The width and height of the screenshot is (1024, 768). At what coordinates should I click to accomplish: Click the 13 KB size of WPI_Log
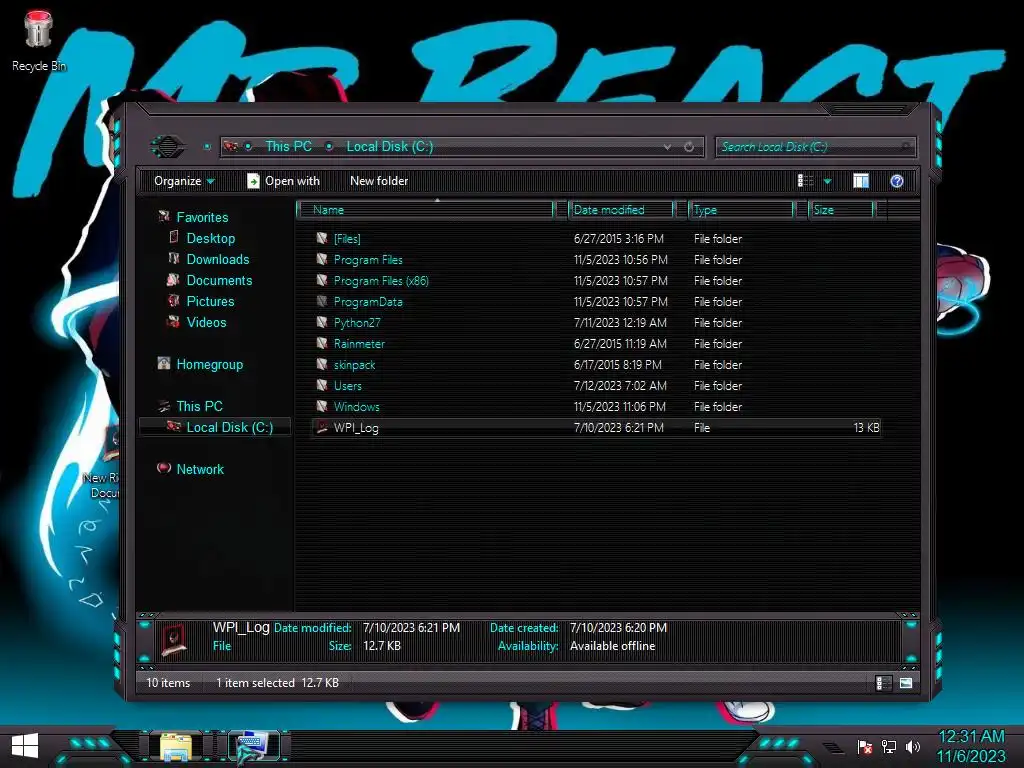tap(866, 427)
